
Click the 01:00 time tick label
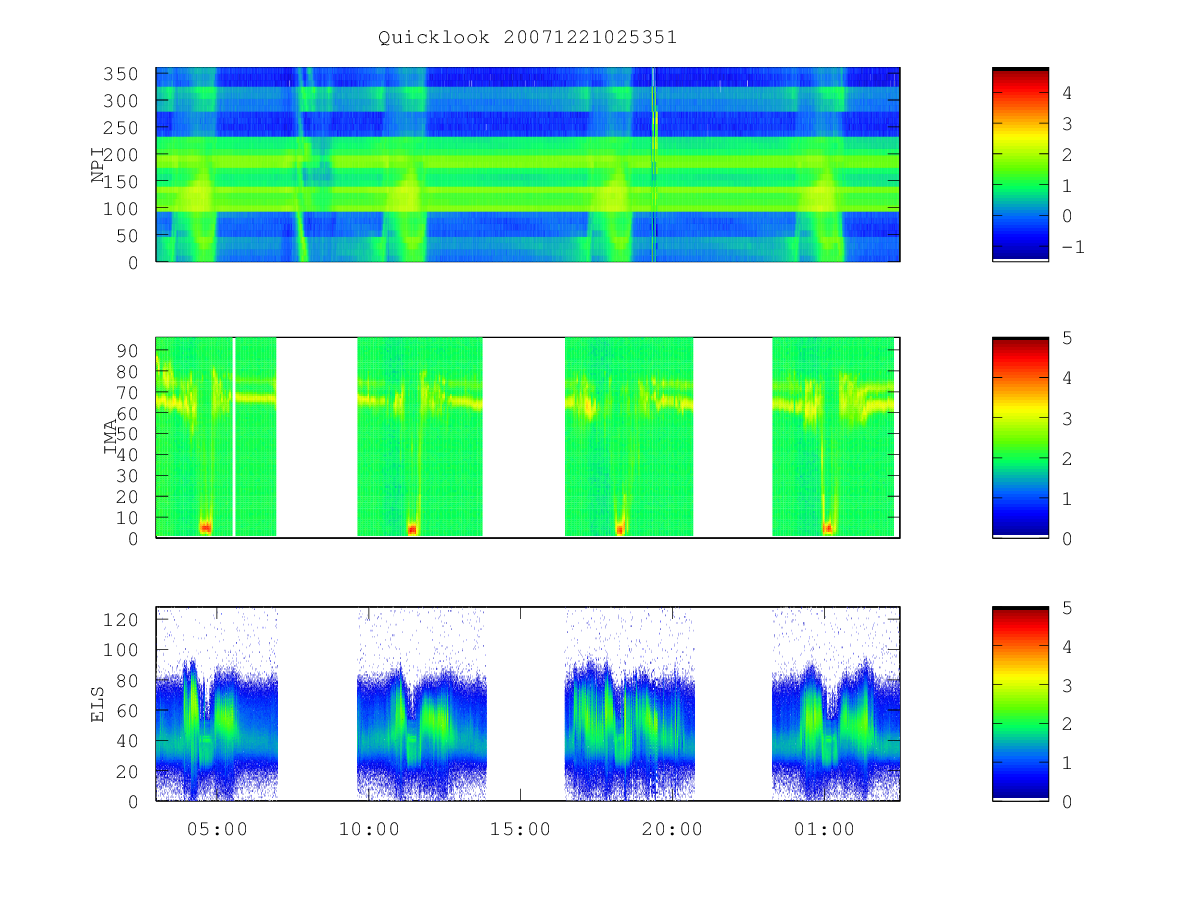[824, 829]
